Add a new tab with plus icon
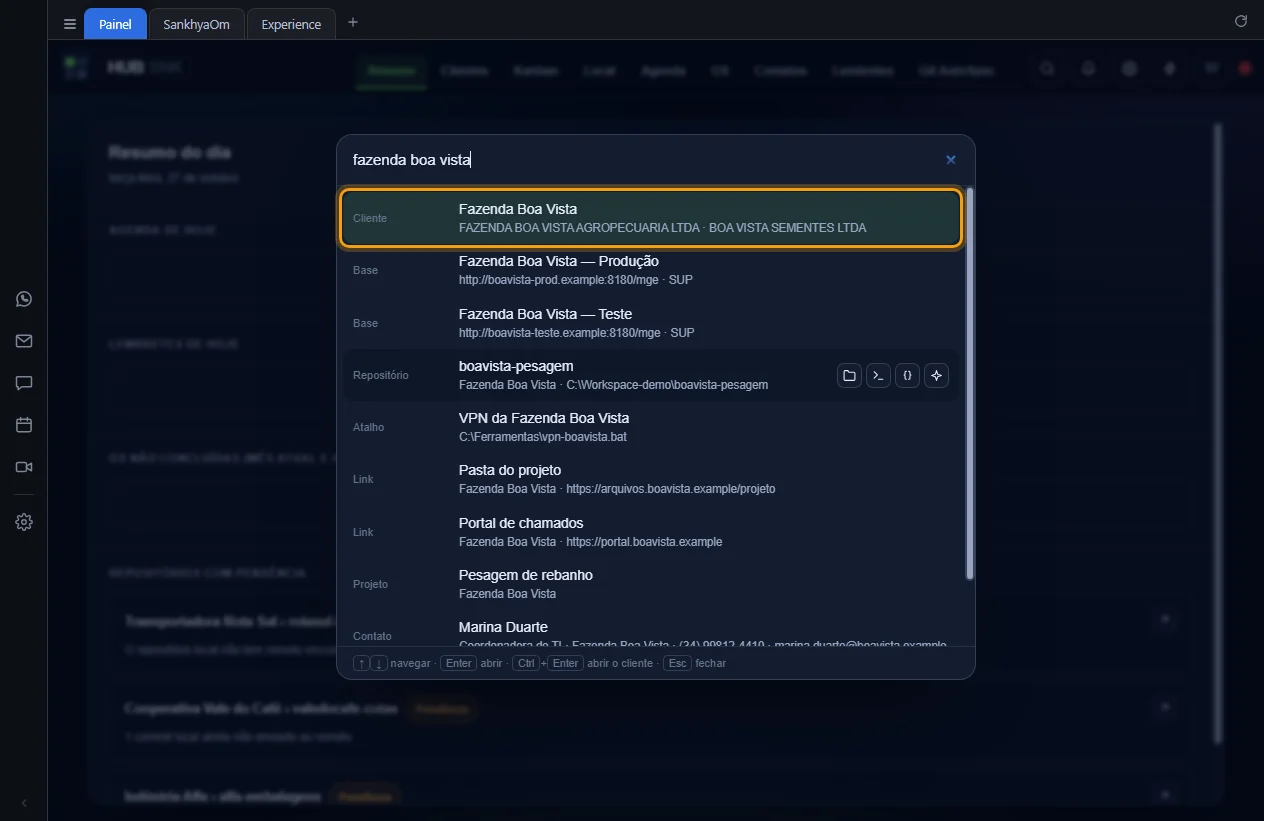 [353, 23]
